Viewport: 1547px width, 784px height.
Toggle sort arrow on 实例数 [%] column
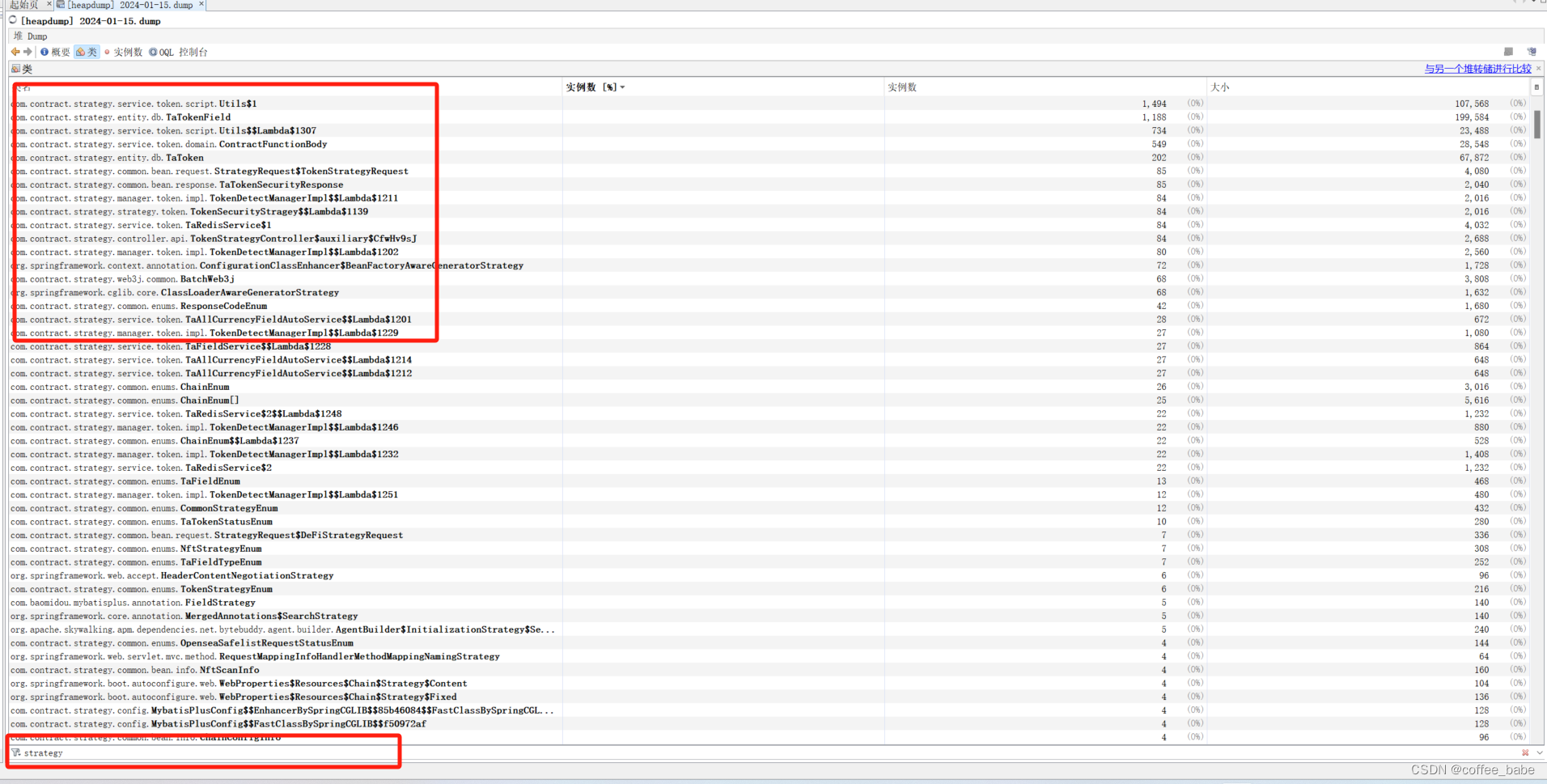pos(622,87)
